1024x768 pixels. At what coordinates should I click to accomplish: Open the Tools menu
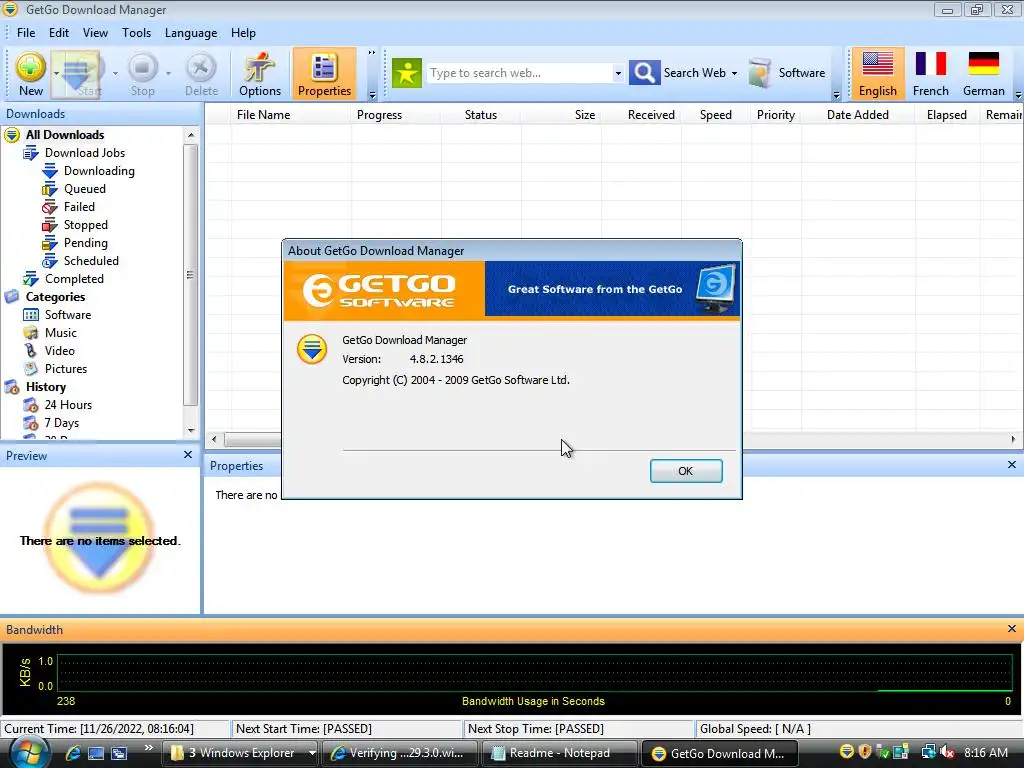[136, 33]
